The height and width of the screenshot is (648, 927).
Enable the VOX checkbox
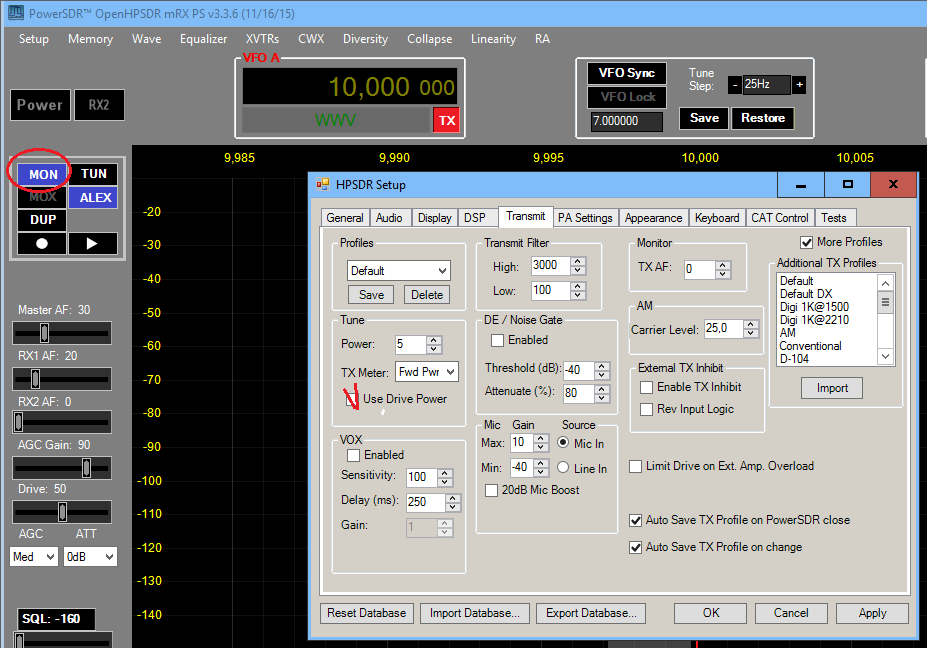click(354, 455)
